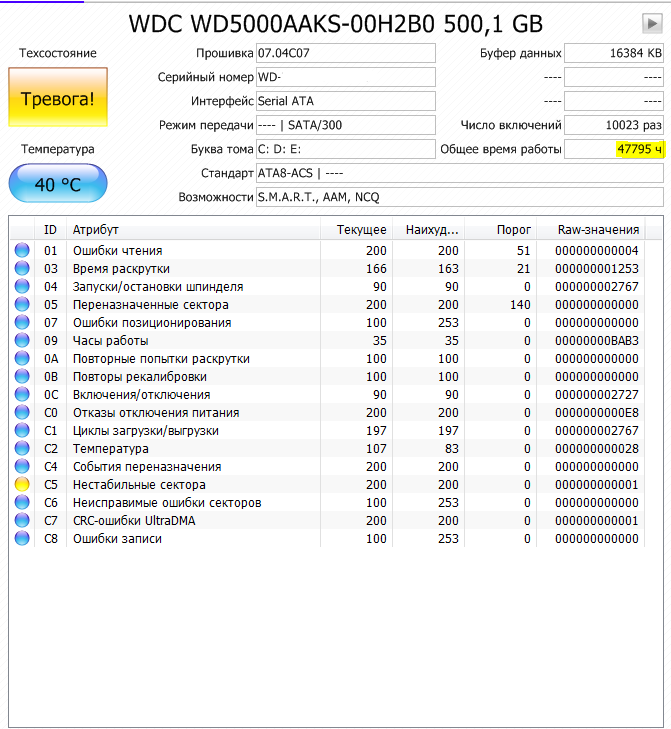671x729 pixels.
Task: Click the status icon of Запуски/остановки шпинделя row
Action: click(22, 286)
